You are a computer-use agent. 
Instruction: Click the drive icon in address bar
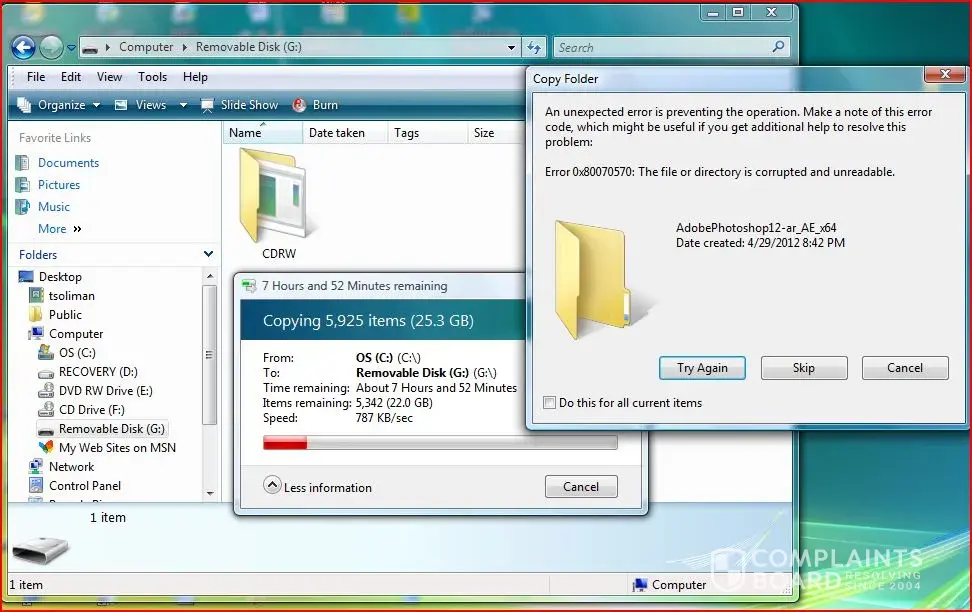90,48
